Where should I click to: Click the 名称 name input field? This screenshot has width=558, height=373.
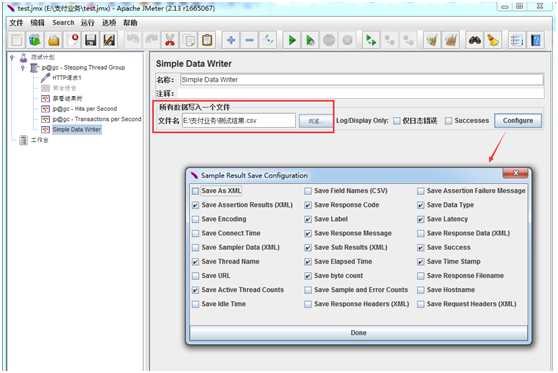362,80
